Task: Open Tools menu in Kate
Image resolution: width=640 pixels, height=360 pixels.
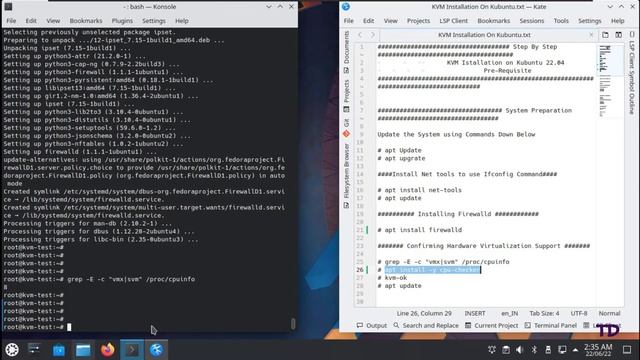Action: pyautogui.click(x=561, y=21)
